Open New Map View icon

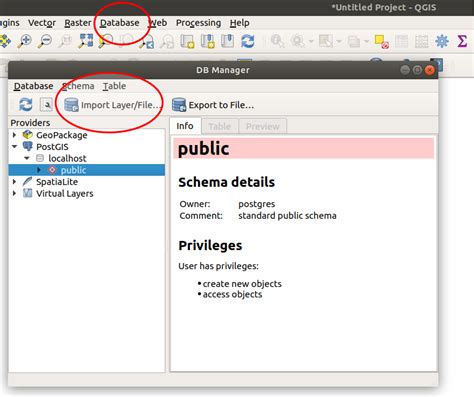(187, 41)
